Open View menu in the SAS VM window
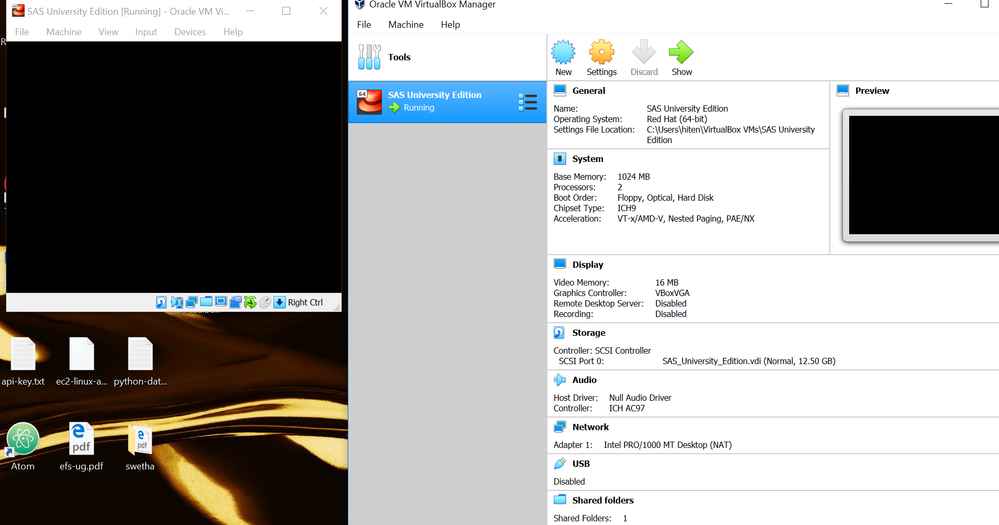Viewport: 999px width, 525px height. click(x=108, y=31)
